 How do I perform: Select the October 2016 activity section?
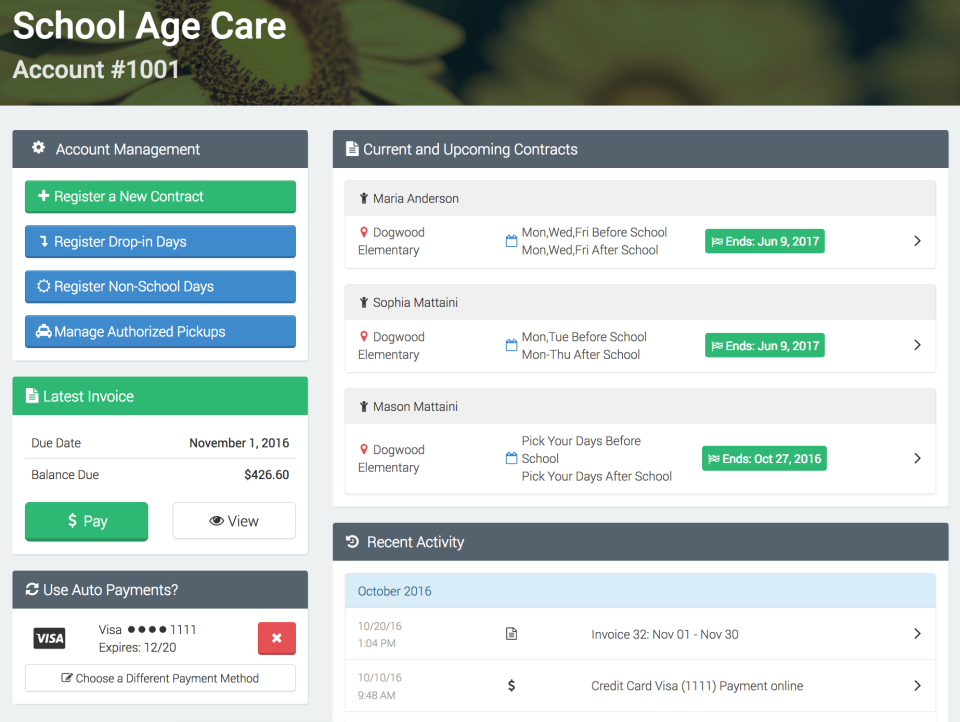pyautogui.click(x=394, y=591)
